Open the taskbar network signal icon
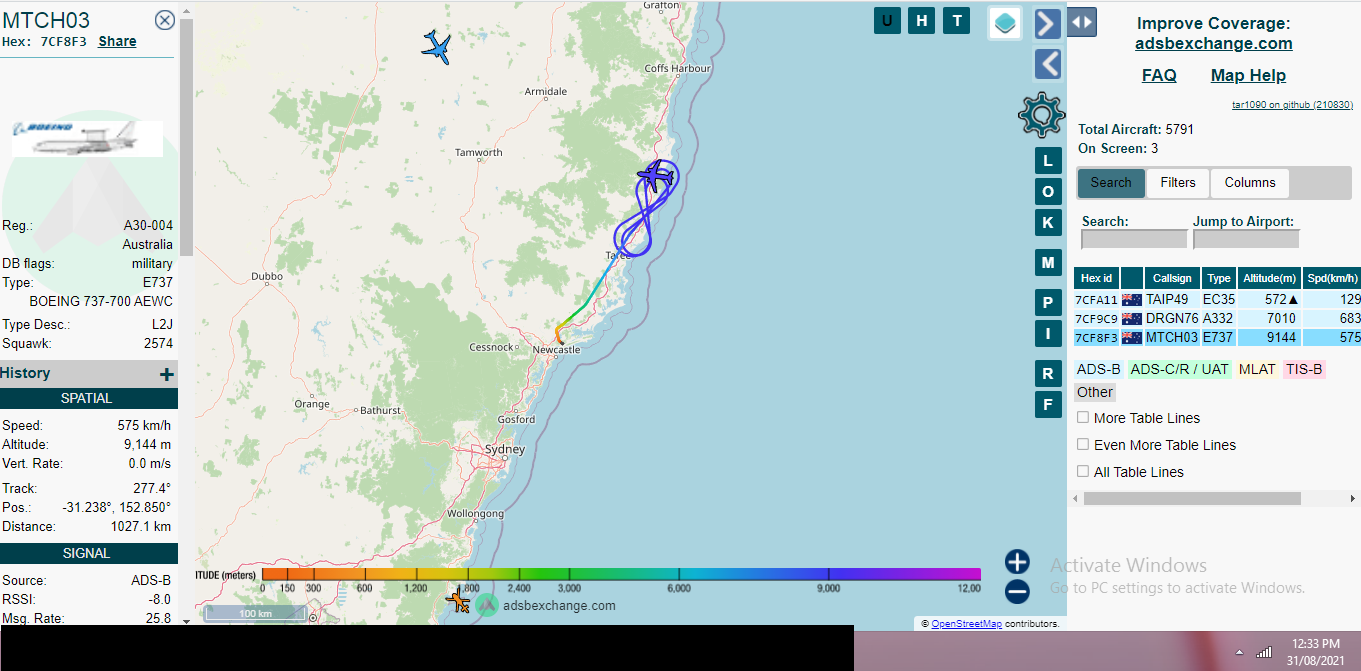The width and height of the screenshot is (1361, 671). [1264, 652]
